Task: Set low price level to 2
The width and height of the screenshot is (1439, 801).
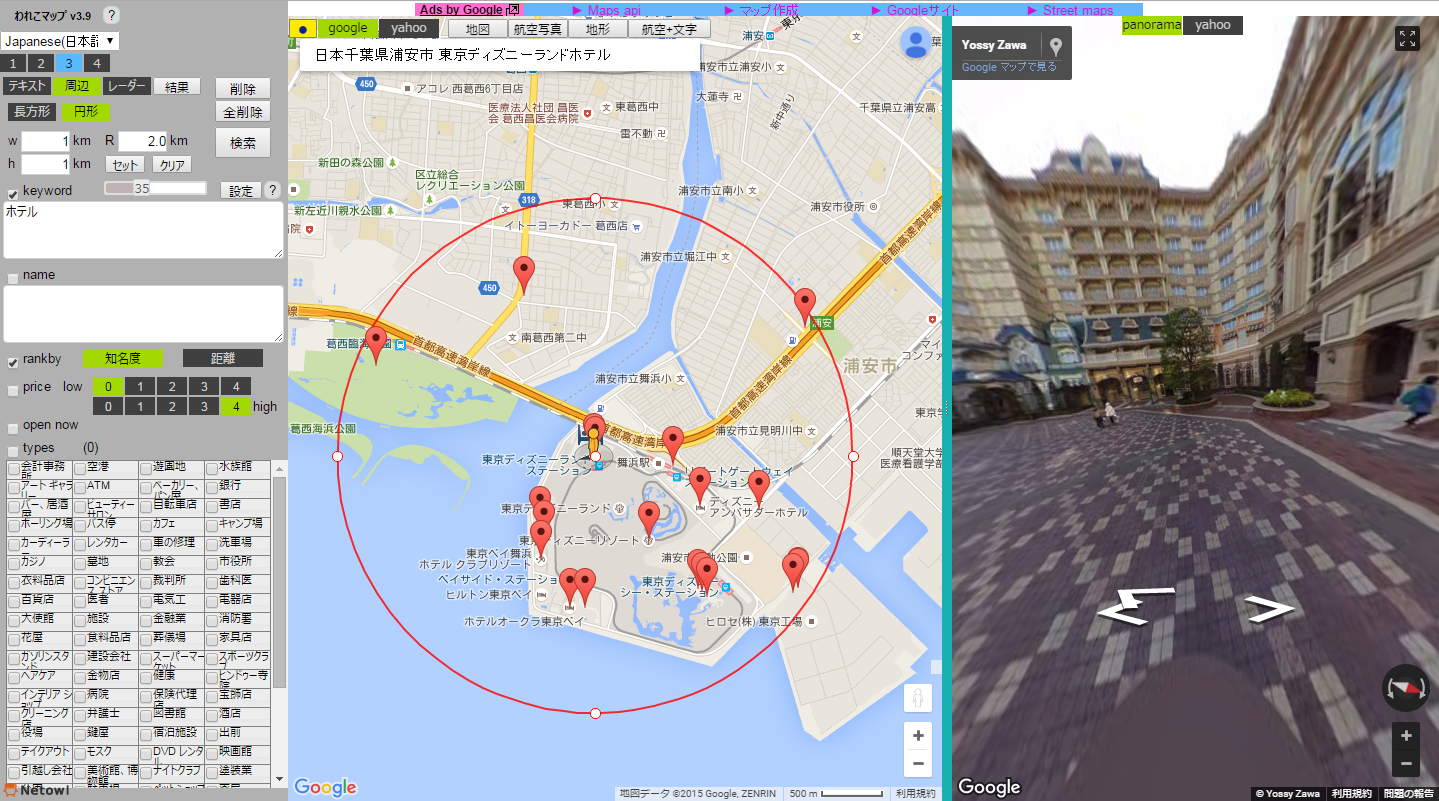Action: pos(173,386)
